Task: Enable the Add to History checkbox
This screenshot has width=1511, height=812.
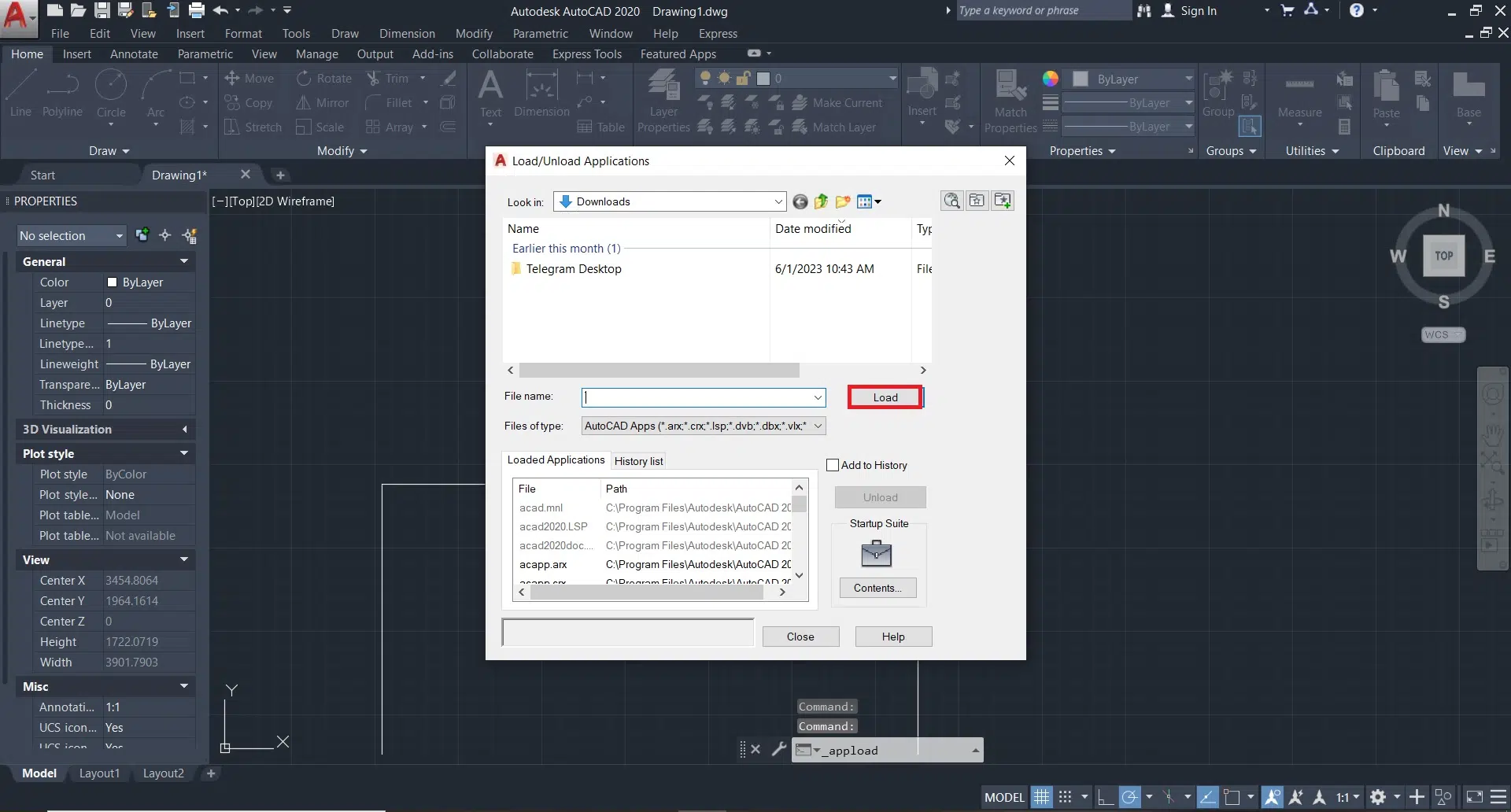Action: coord(833,465)
